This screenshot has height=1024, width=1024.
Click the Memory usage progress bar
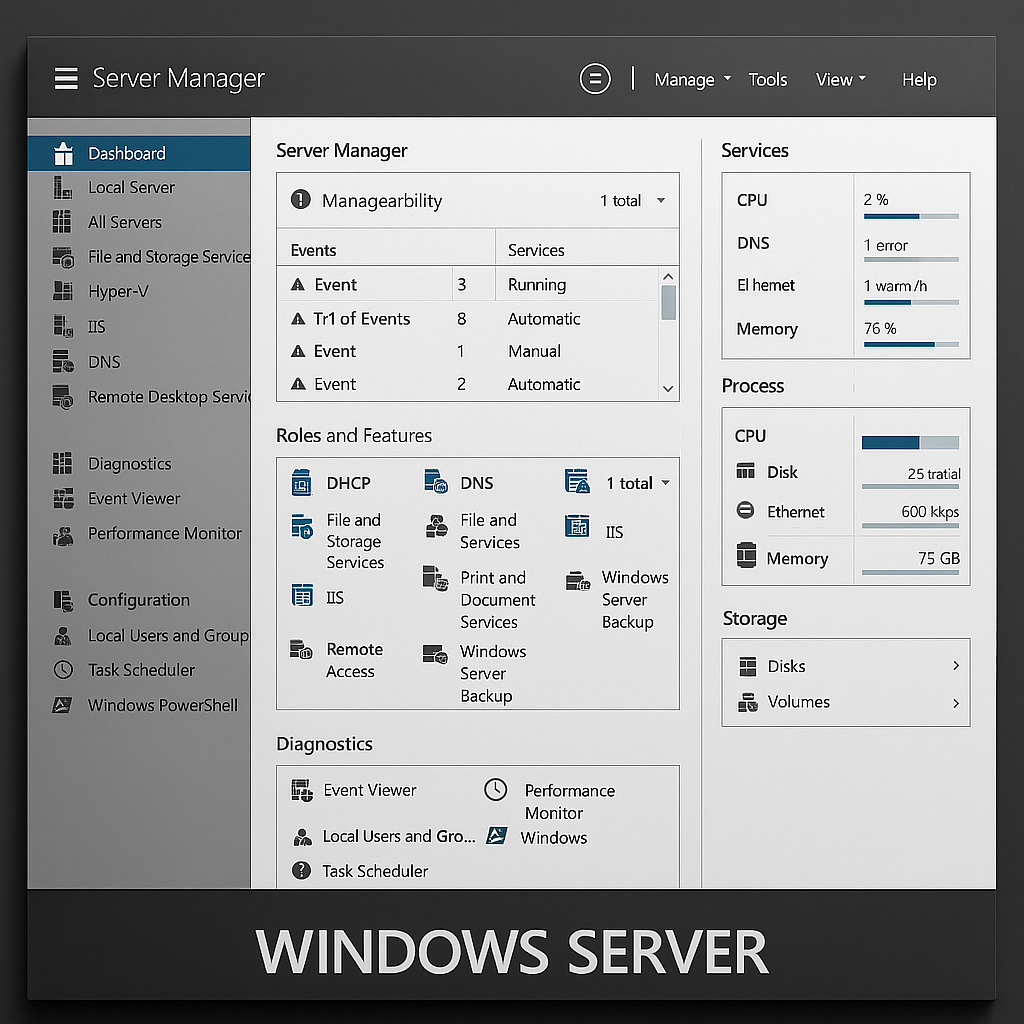click(911, 346)
